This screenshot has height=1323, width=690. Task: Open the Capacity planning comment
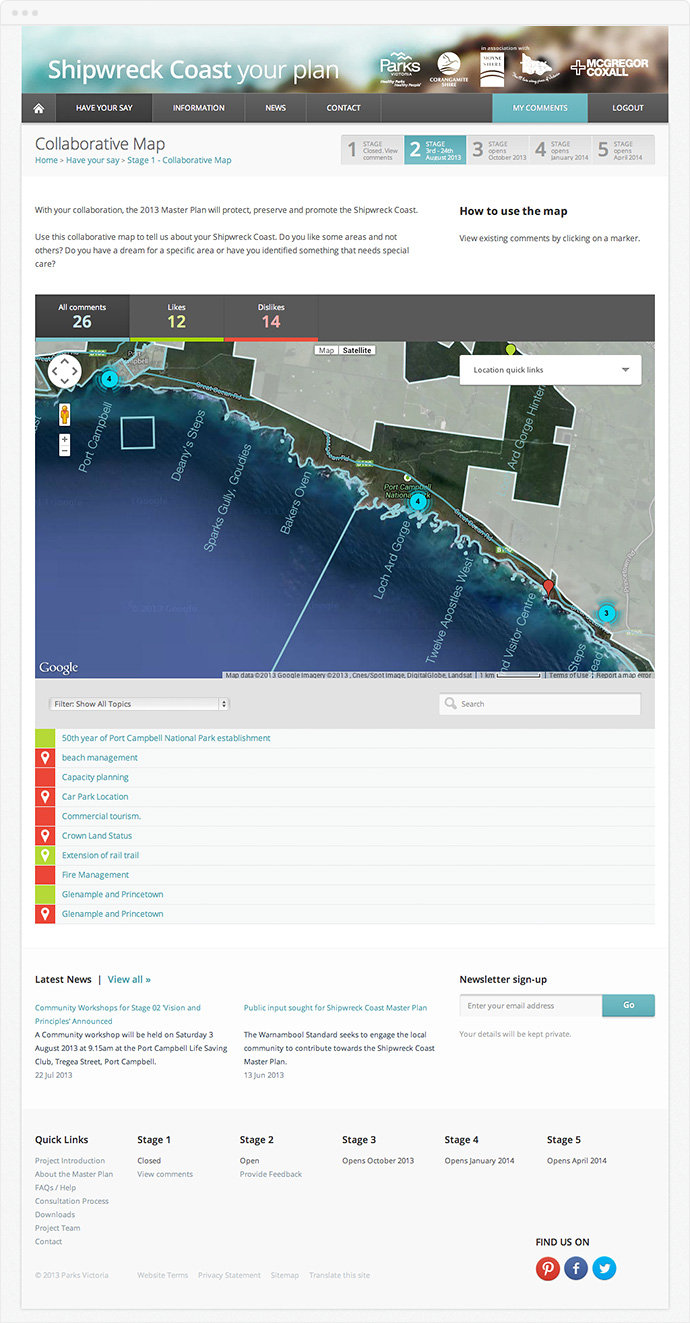coord(95,777)
